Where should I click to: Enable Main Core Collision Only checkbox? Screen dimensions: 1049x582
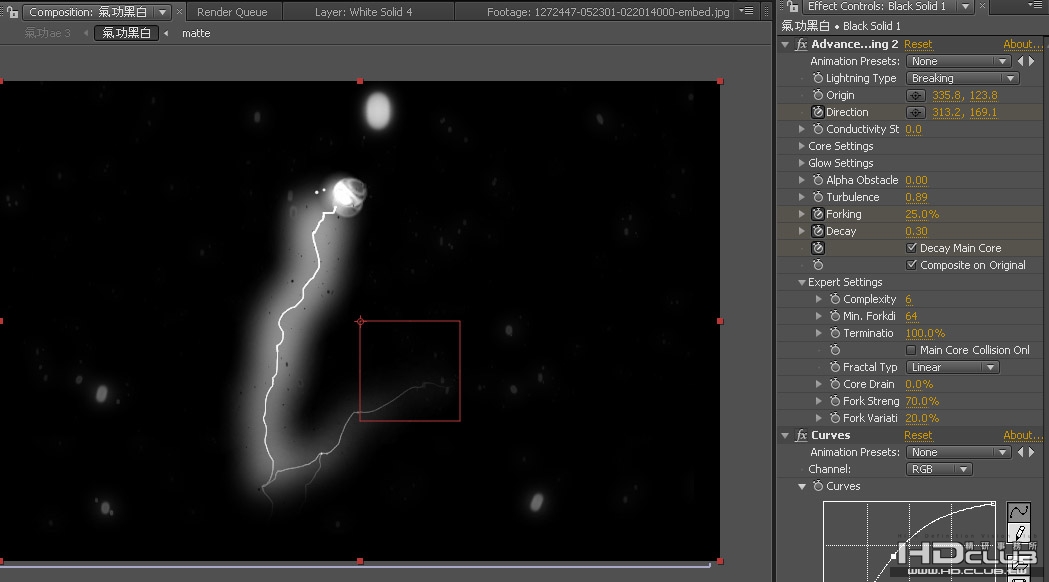click(x=911, y=350)
